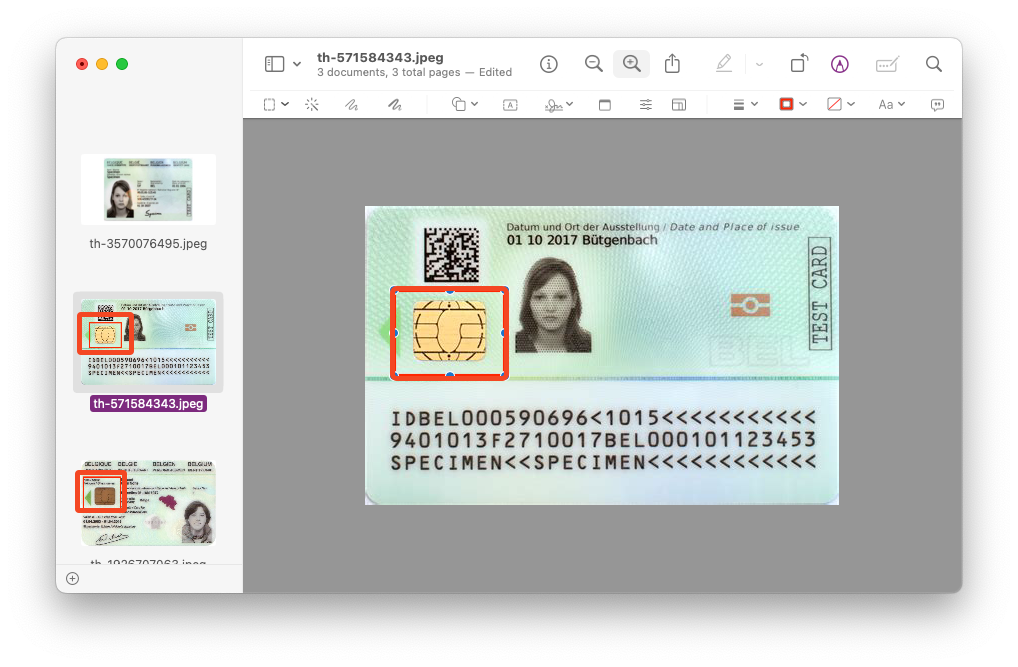
Task: Select the th-3570076495.jpeg thumbnail
Action: tap(149, 189)
